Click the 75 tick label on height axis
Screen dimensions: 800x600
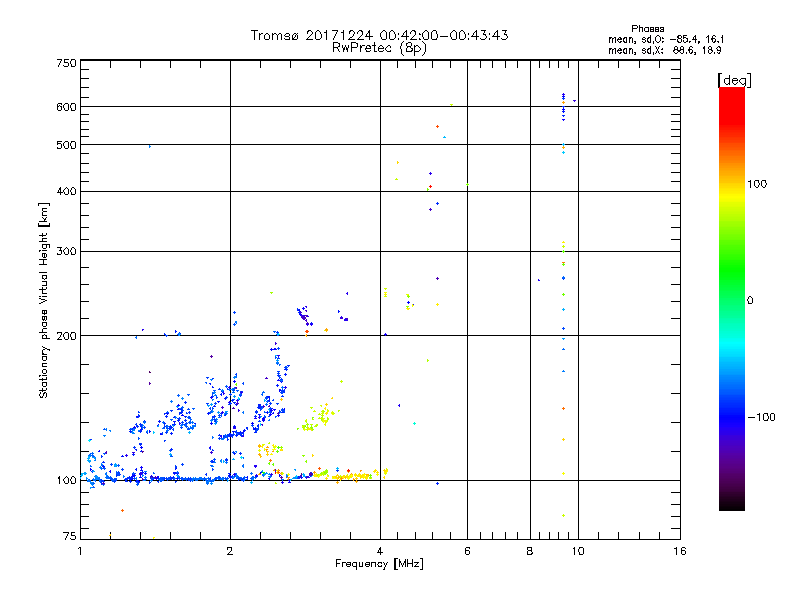(69, 536)
